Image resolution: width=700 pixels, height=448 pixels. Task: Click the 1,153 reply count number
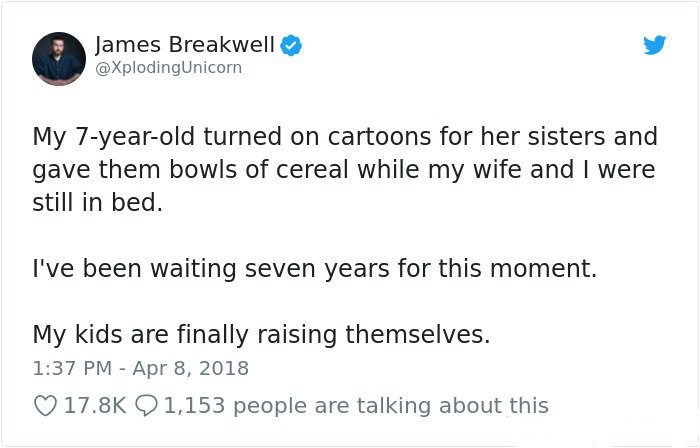pyautogui.click(x=195, y=406)
